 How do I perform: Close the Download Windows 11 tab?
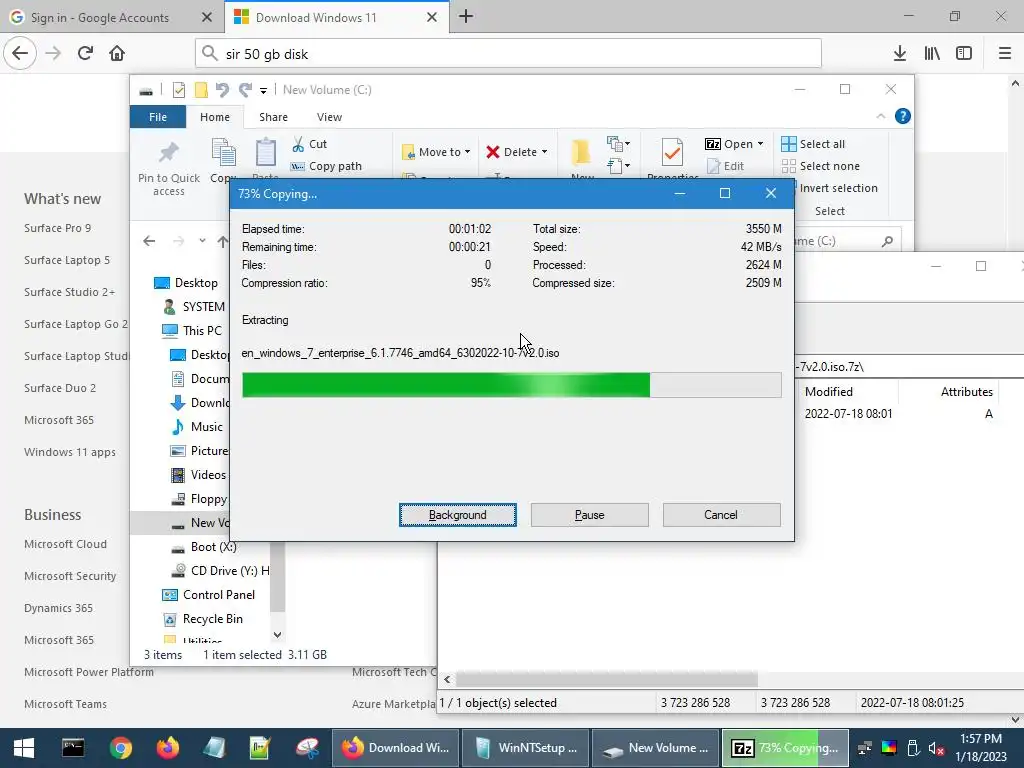pyautogui.click(x=432, y=17)
